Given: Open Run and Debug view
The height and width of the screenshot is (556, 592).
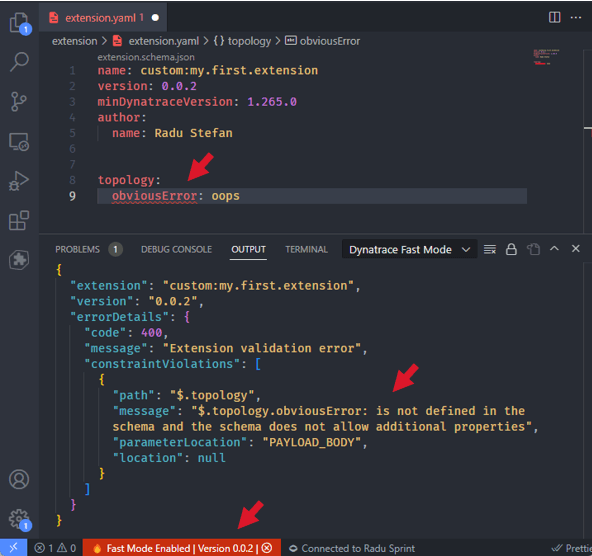Looking at the screenshot, I should 19,181.
